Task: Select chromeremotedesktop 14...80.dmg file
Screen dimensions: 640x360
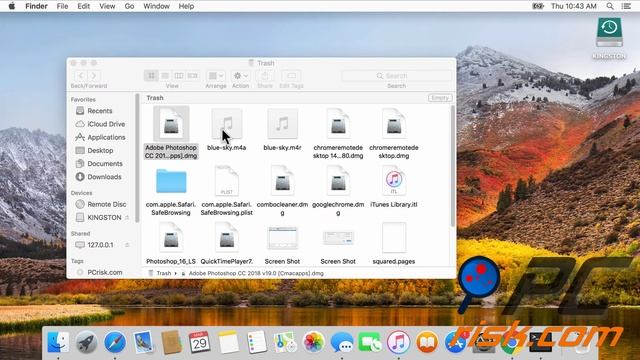Action: [x=338, y=124]
